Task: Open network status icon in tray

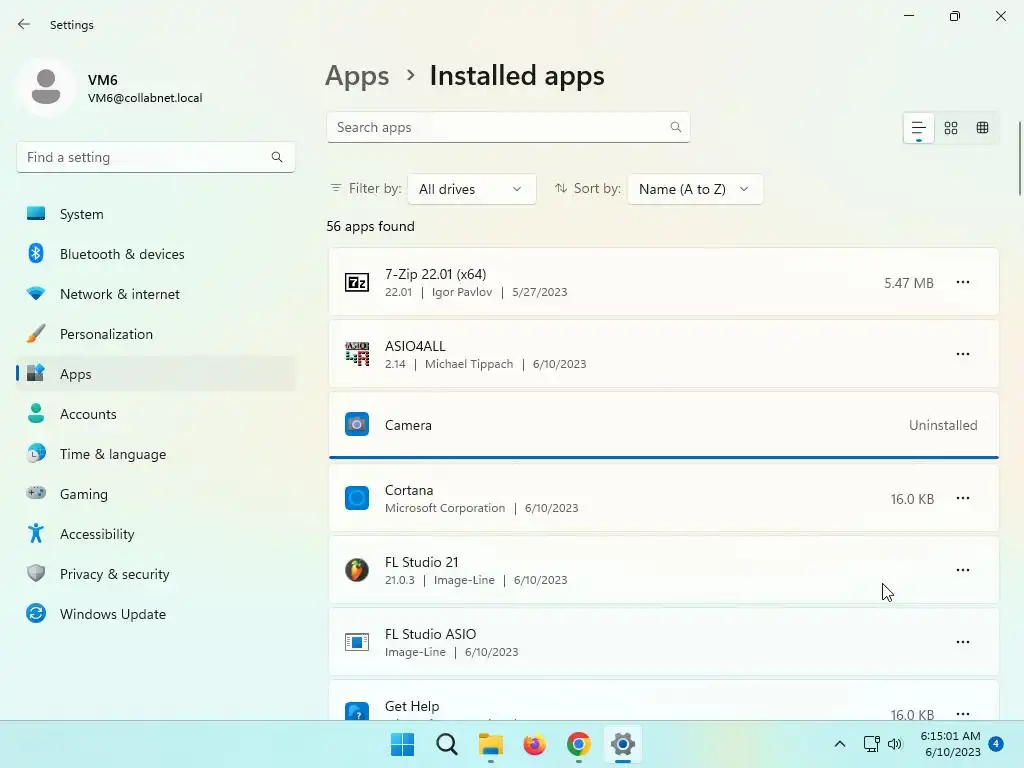Action: click(871, 744)
